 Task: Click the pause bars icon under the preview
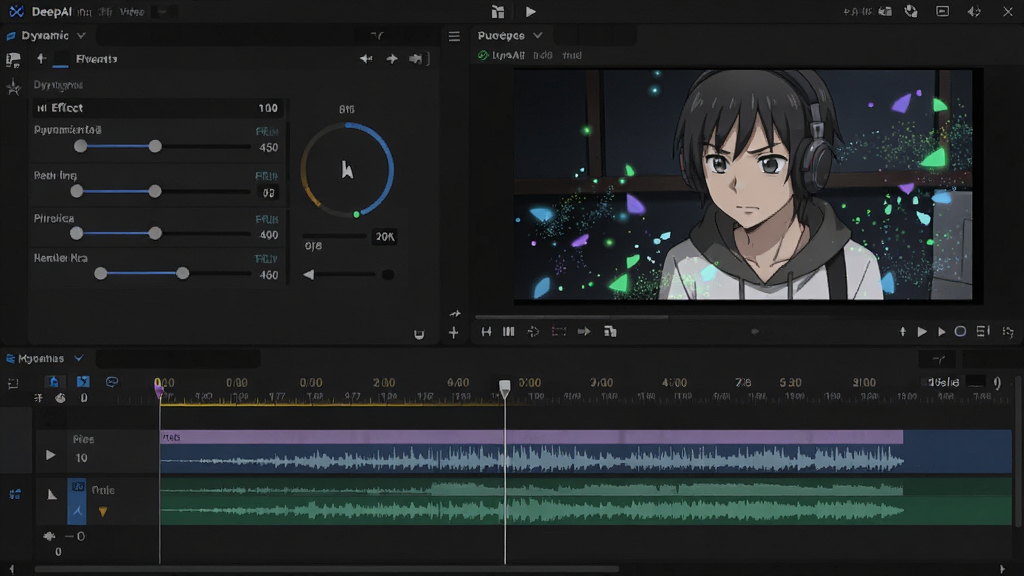[x=509, y=332]
